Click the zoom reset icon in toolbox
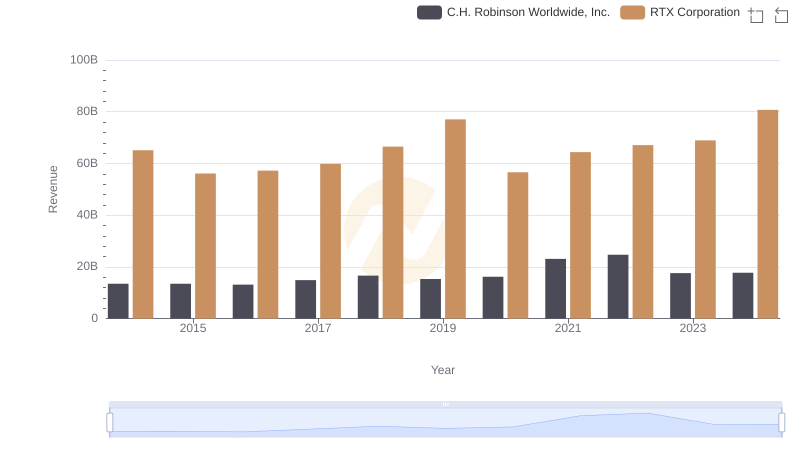The height and width of the screenshot is (461, 800). 781,15
